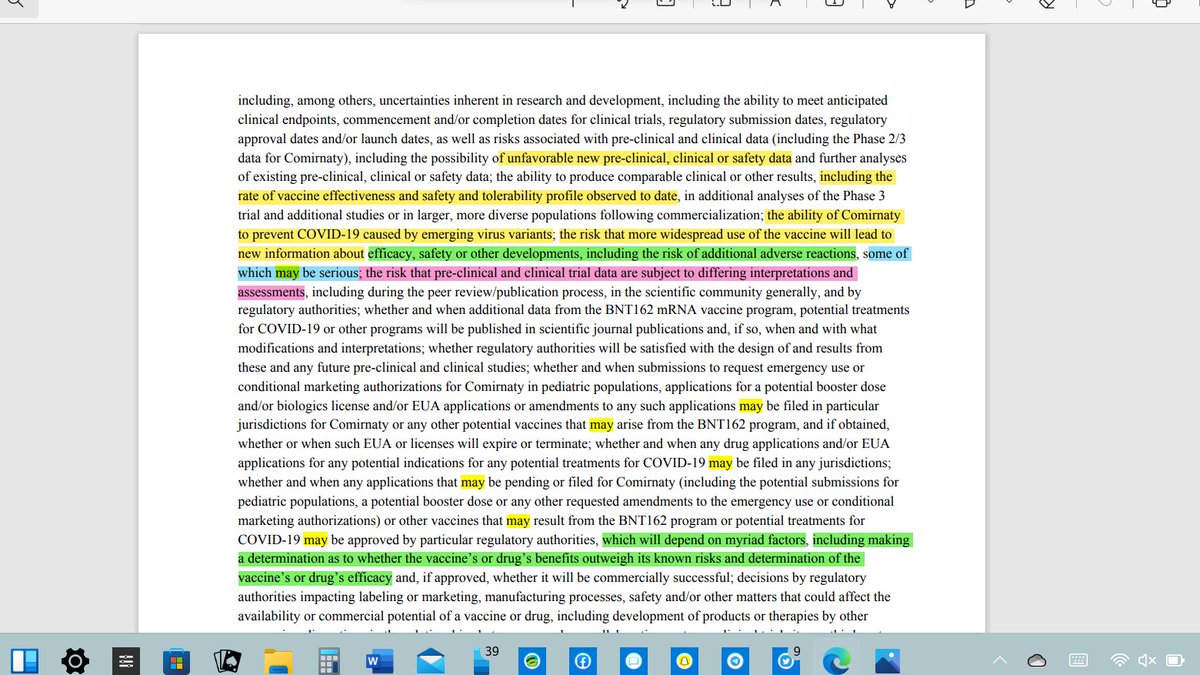1200x675 pixels.
Task: Show hidden system tray icons
Action: pyautogui.click(x=999, y=661)
